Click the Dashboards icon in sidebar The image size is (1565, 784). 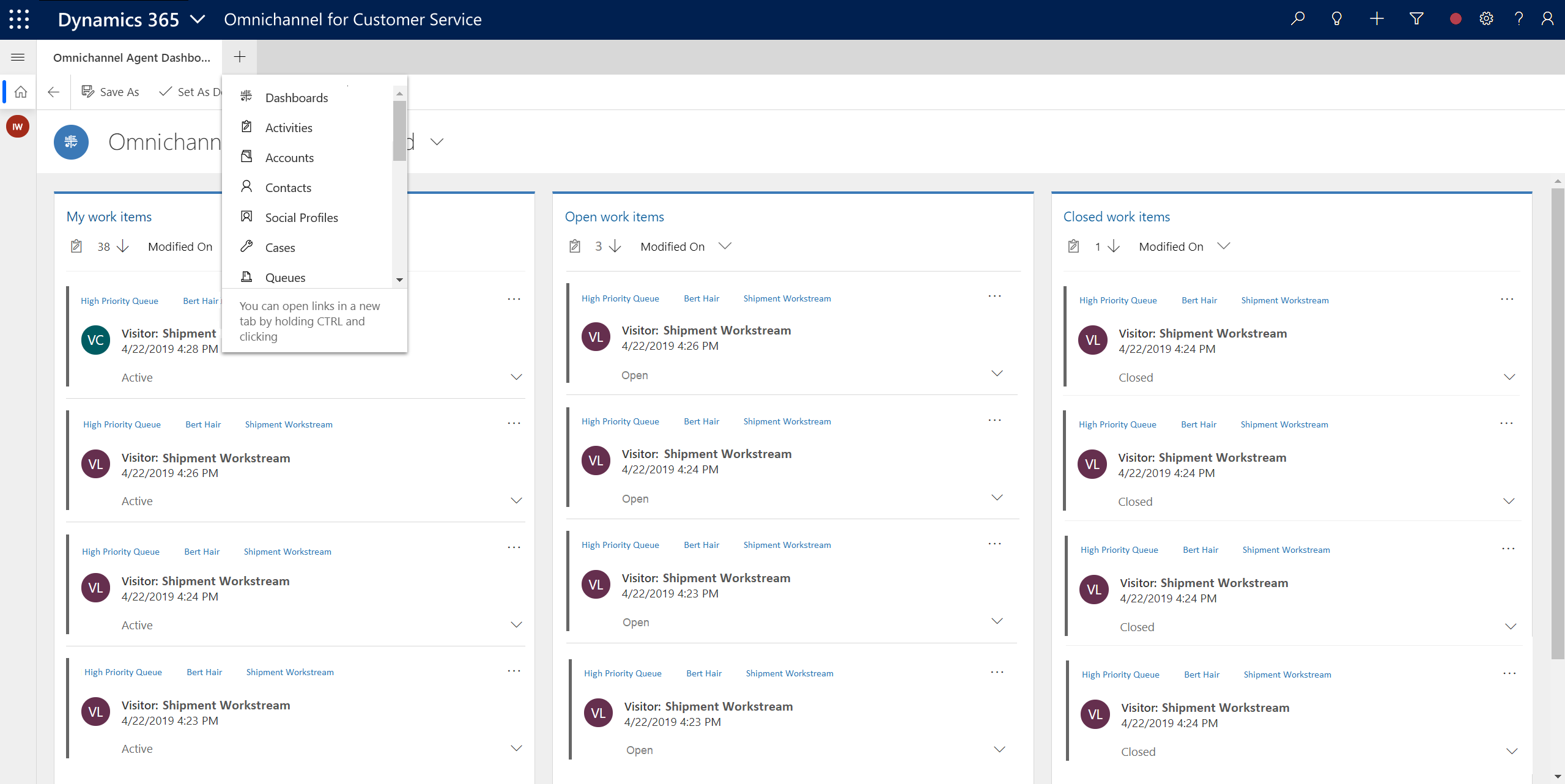click(x=246, y=97)
